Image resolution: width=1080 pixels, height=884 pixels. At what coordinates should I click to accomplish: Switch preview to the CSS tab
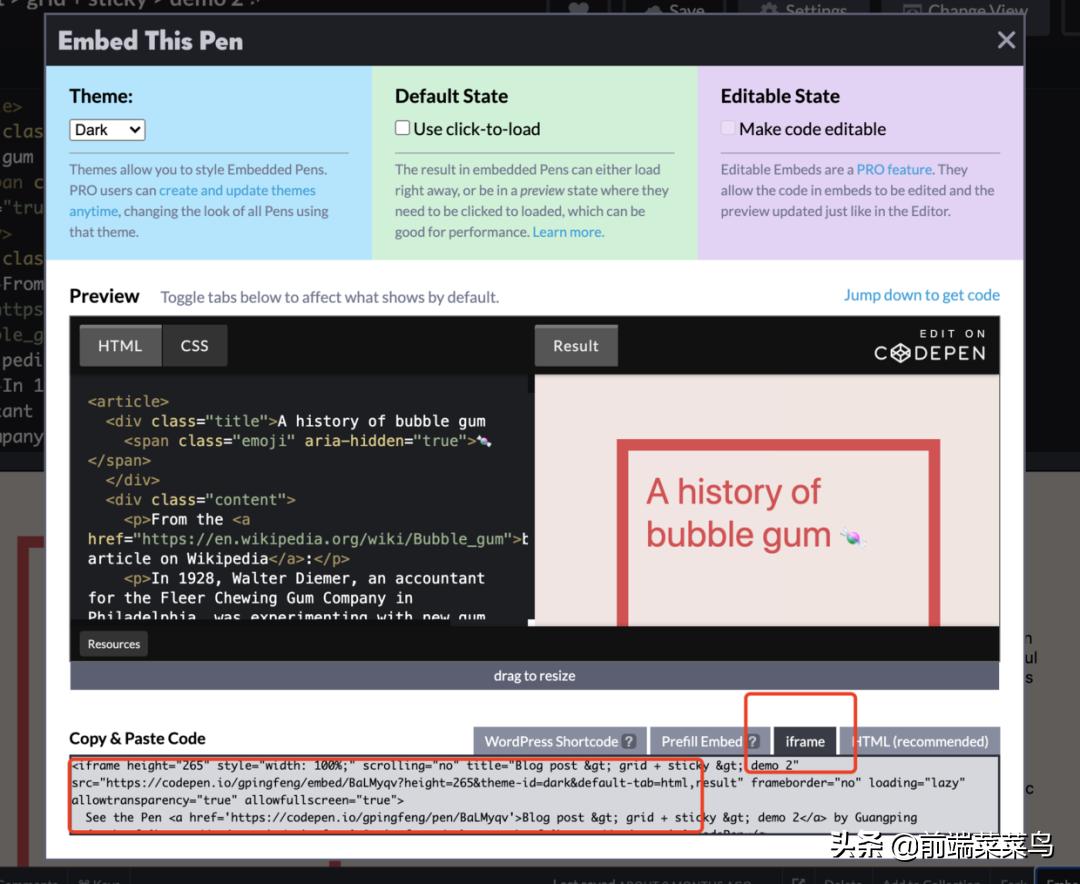point(194,346)
